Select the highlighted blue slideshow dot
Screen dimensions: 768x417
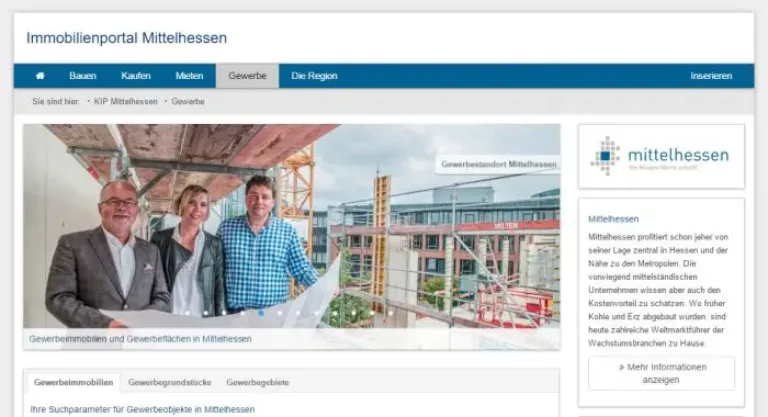[x=261, y=313]
